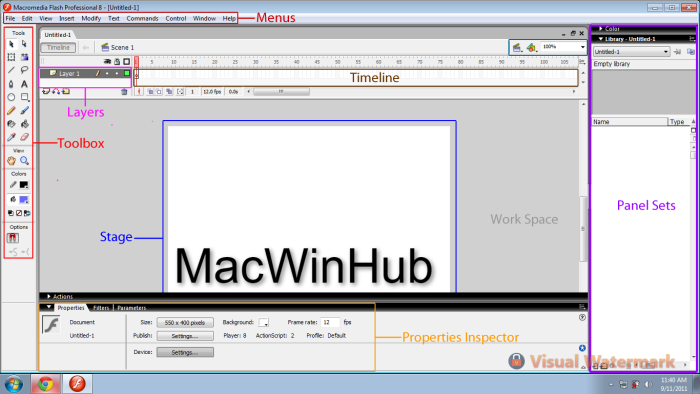Toggle Onion Skin Outlines in the timeline
Image resolution: width=700 pixels, height=394 pixels.
click(x=159, y=91)
